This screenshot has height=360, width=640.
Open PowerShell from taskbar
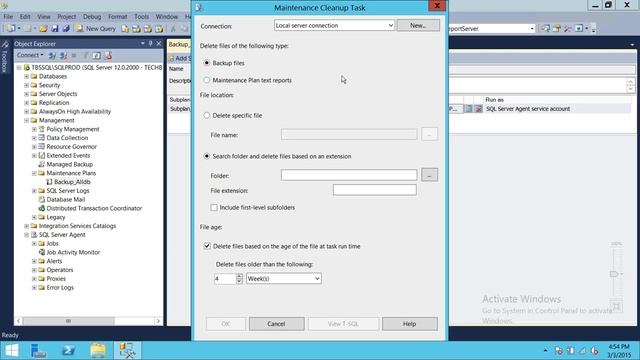(x=68, y=351)
